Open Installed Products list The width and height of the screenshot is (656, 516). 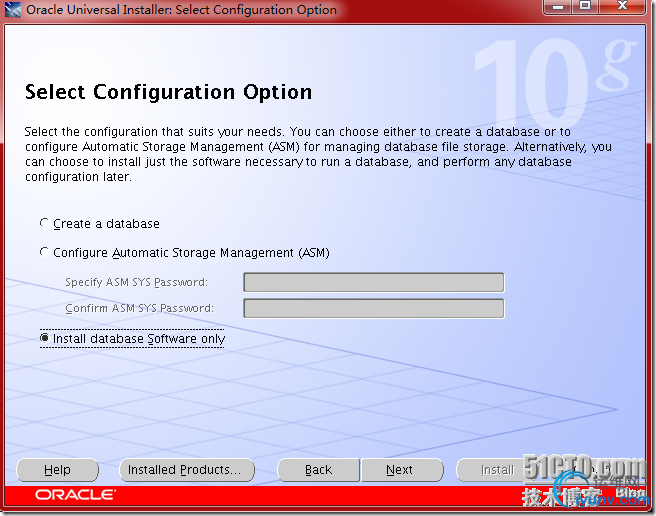point(187,470)
